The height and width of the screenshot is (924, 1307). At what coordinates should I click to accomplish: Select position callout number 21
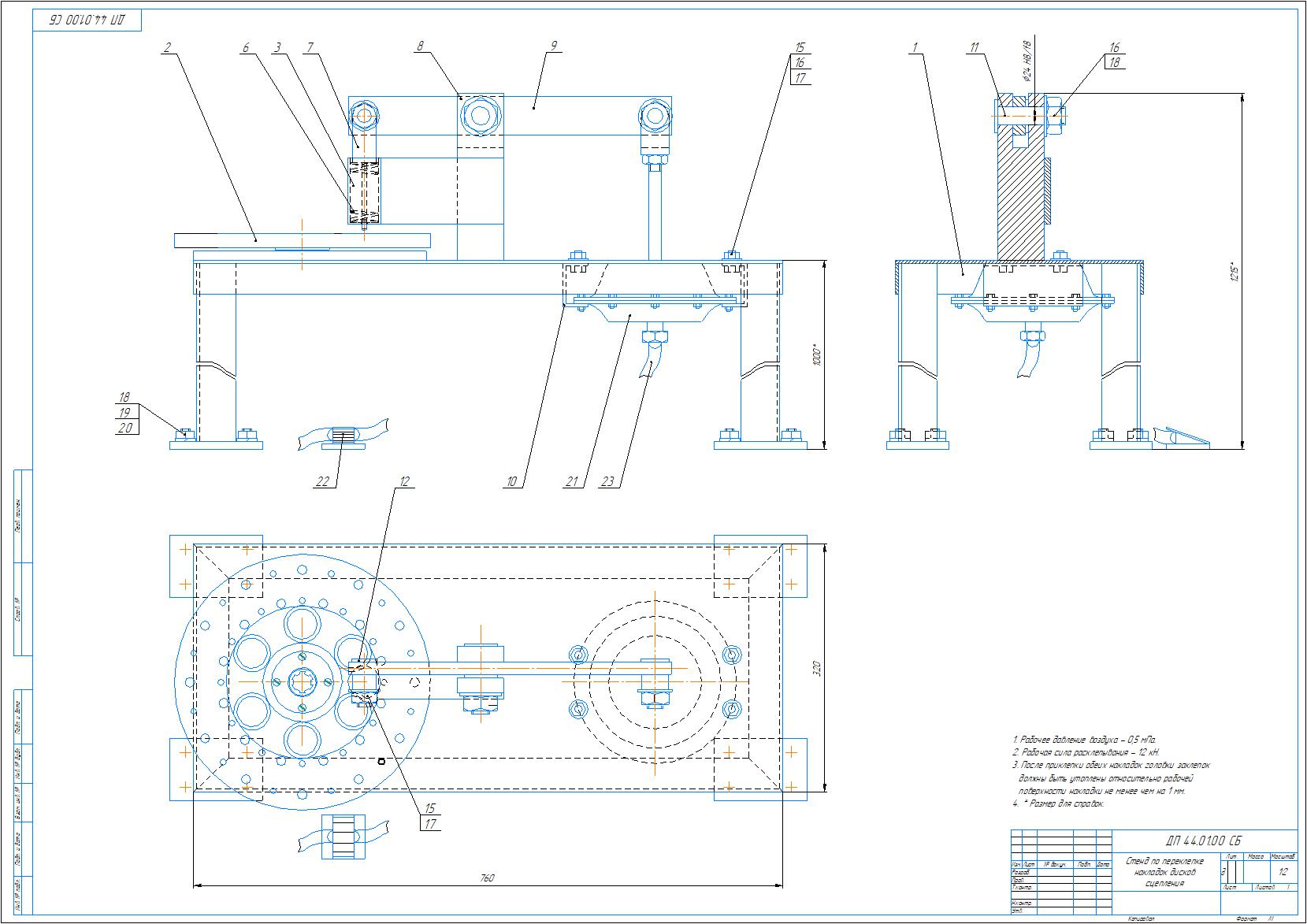click(572, 481)
